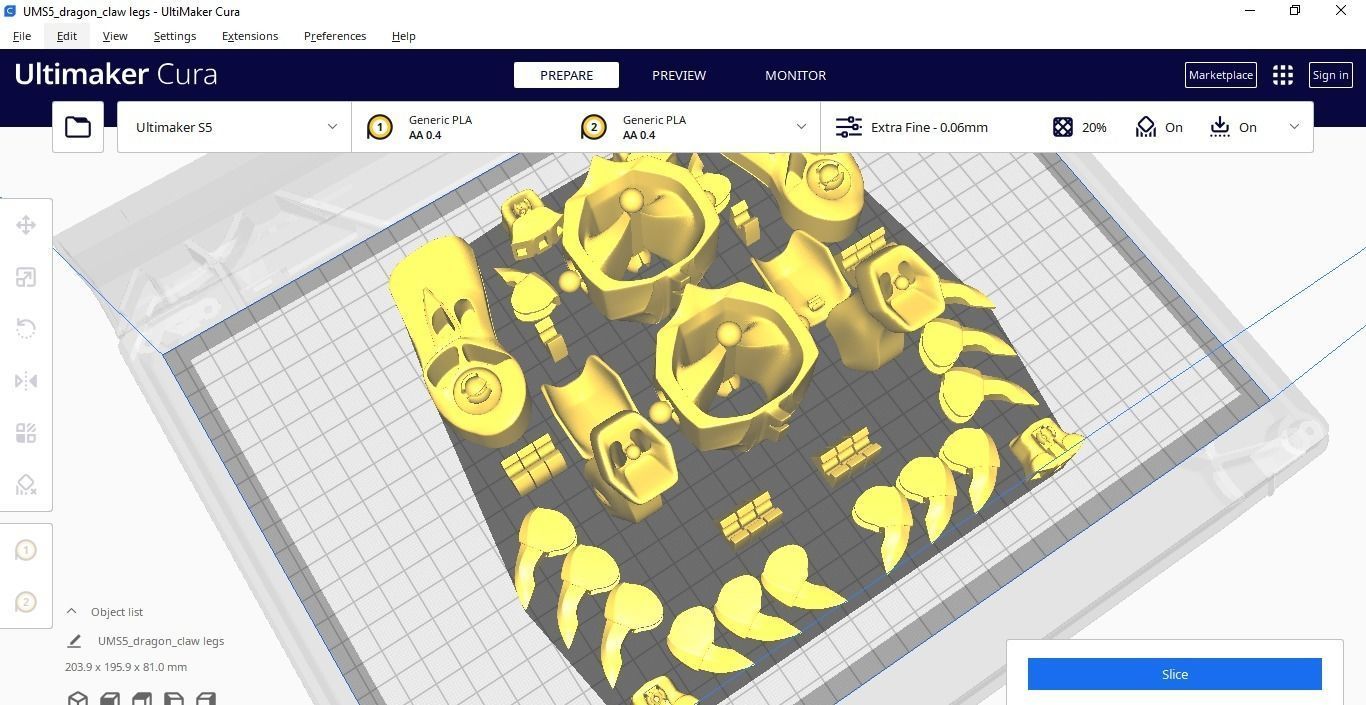The image size is (1366, 705).
Task: Open the Extensions menu
Action: point(250,36)
